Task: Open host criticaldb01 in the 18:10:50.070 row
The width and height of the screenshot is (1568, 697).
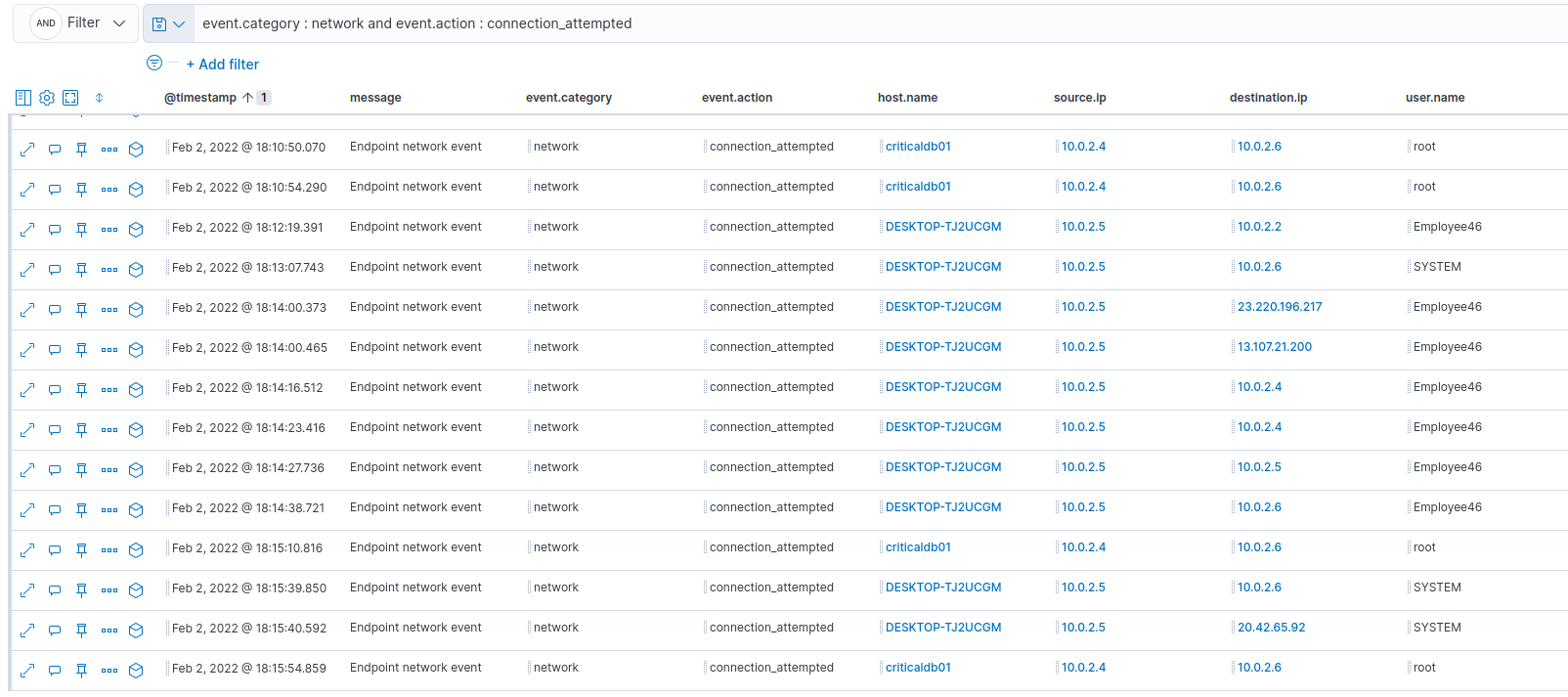Action: coord(918,147)
